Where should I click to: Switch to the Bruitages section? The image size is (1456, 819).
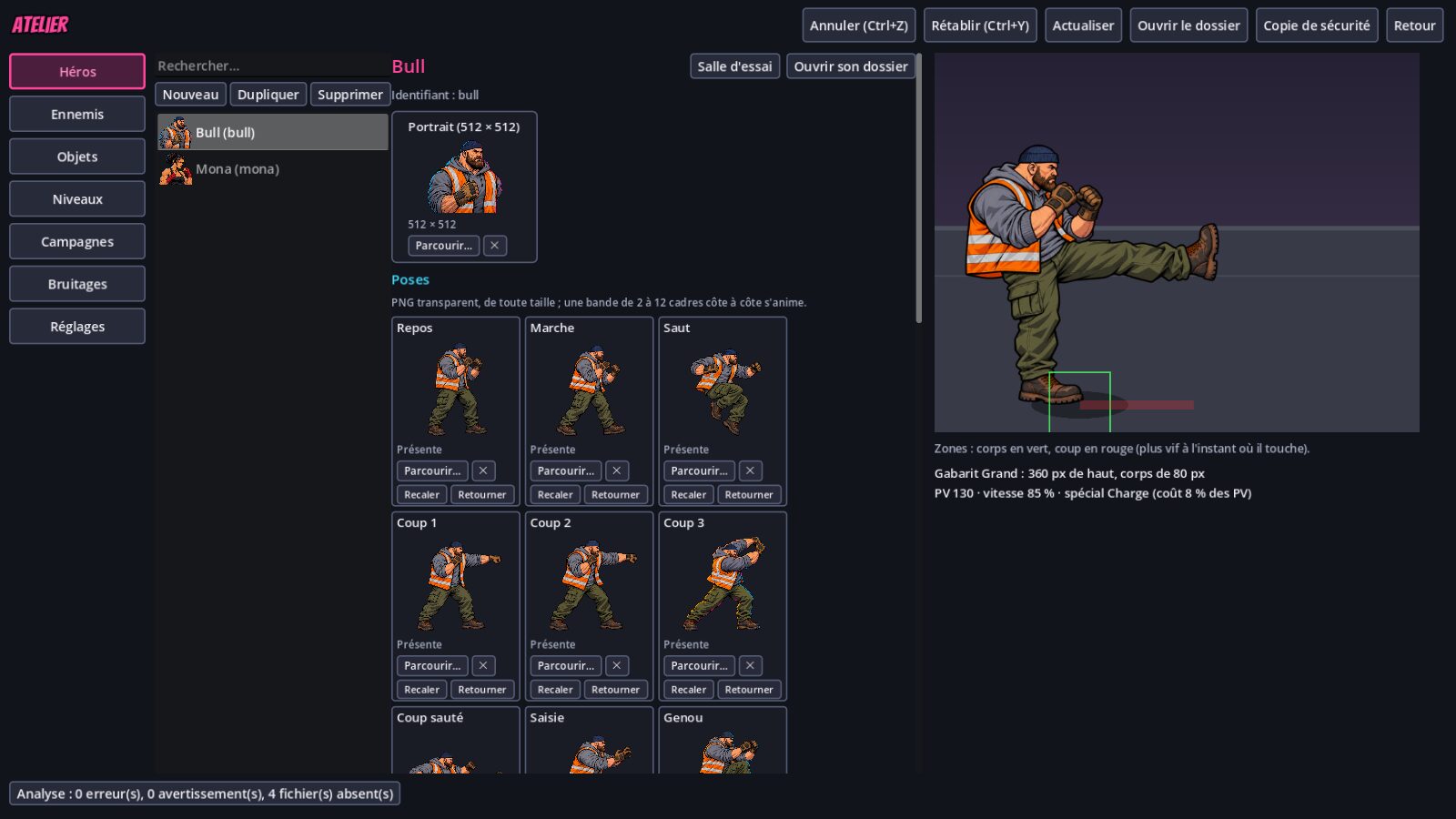(x=77, y=284)
